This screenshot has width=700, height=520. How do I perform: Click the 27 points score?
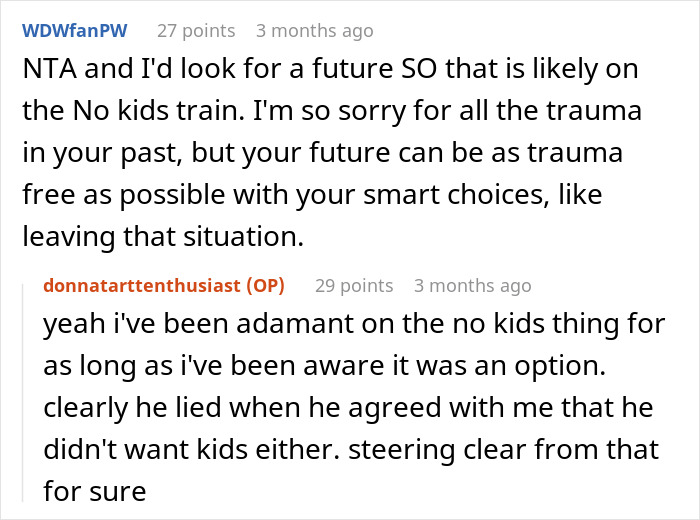196,31
